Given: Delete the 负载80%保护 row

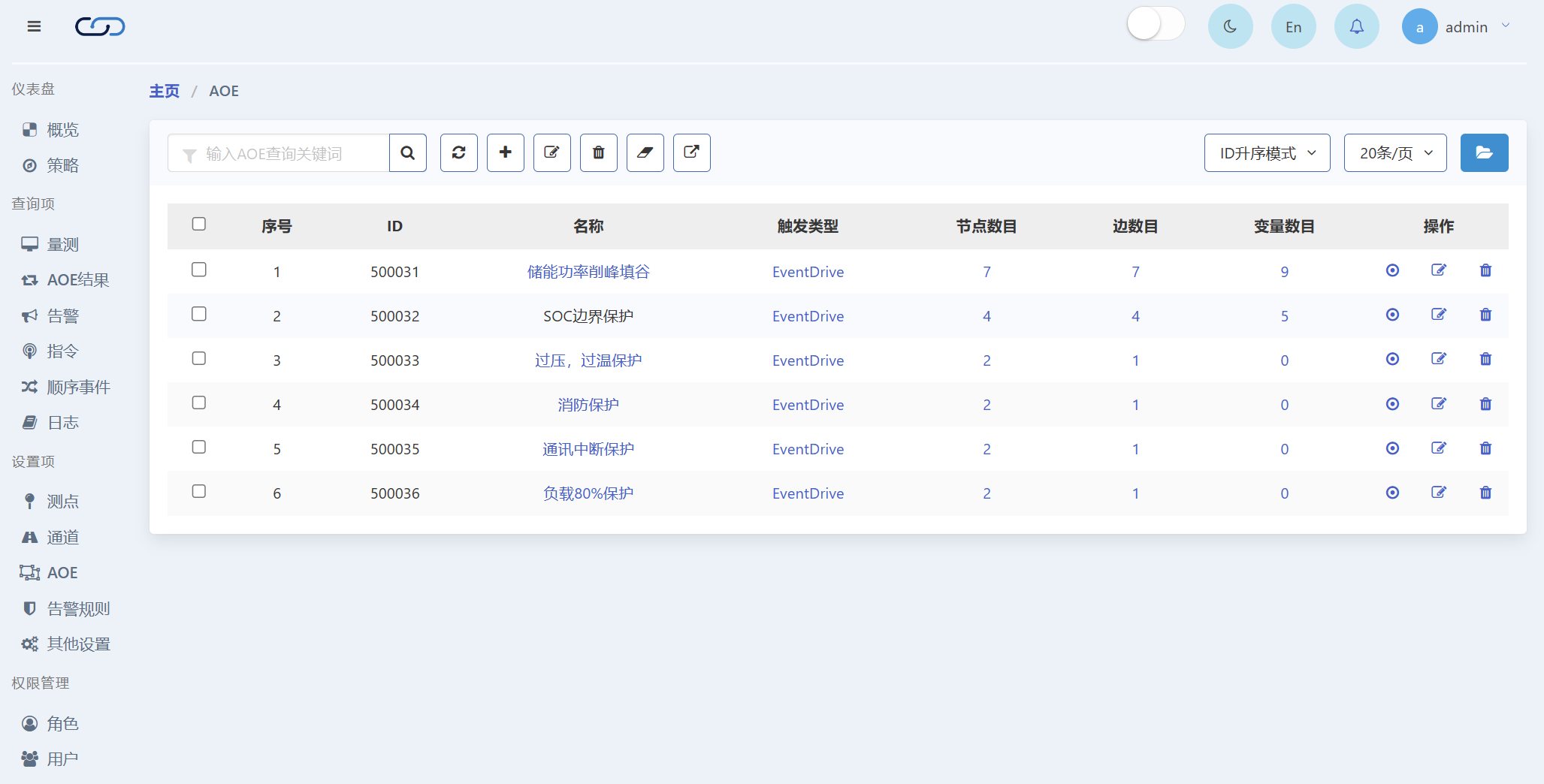Looking at the screenshot, I should click(x=1485, y=493).
